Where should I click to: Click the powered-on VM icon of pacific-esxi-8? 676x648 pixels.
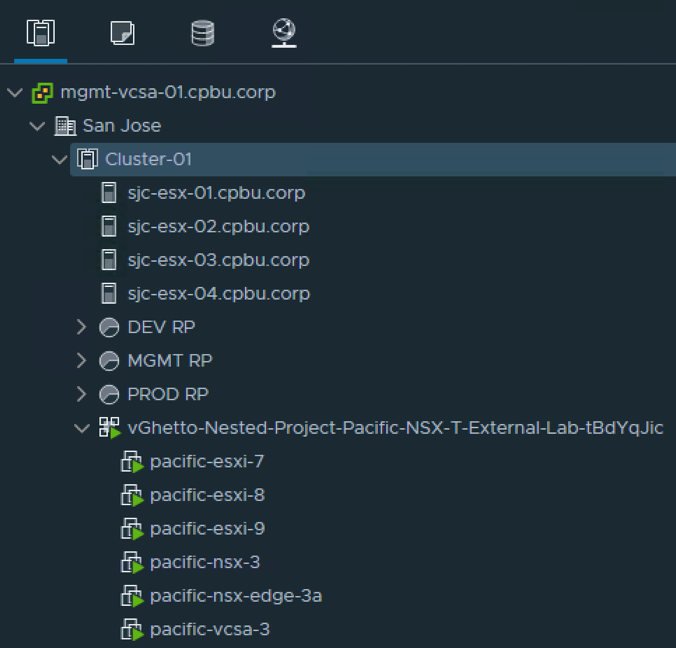(132, 496)
